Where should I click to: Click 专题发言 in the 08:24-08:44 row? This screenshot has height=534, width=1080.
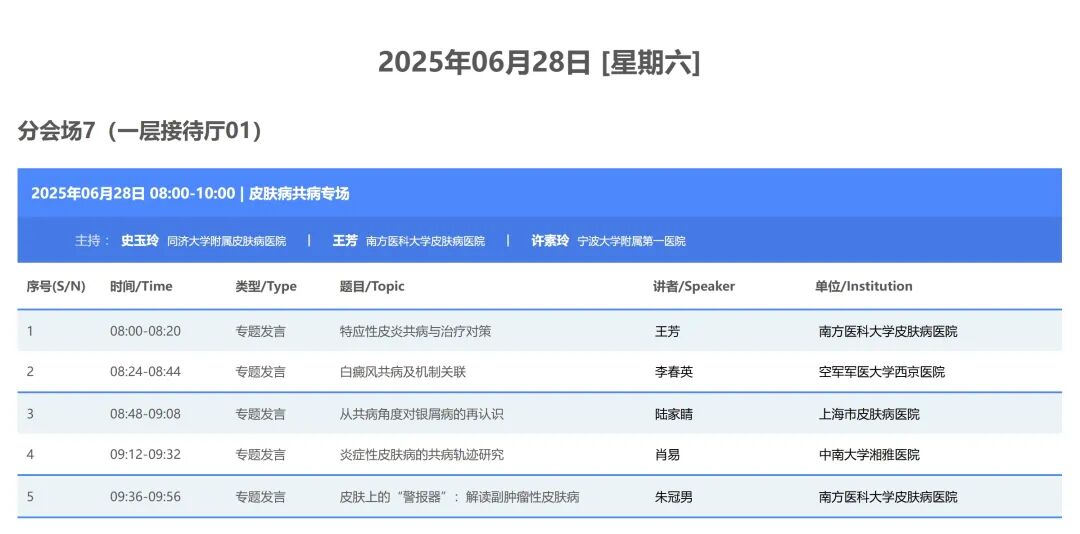point(260,372)
